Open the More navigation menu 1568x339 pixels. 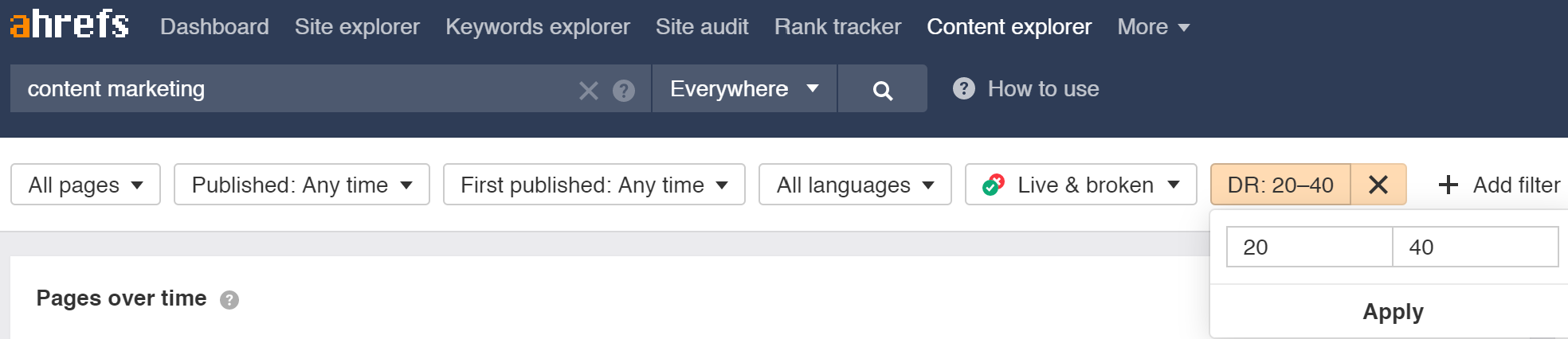(1153, 27)
